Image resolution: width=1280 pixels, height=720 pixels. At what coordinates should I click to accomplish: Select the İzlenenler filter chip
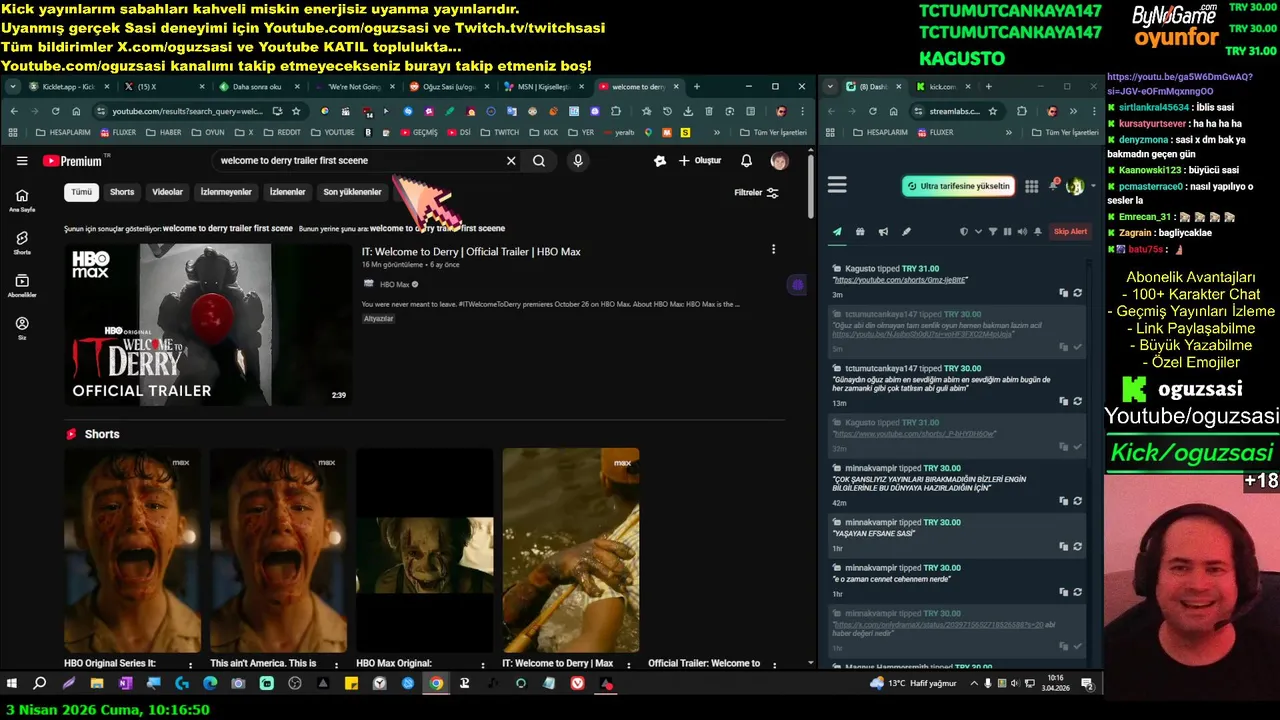coord(287,192)
